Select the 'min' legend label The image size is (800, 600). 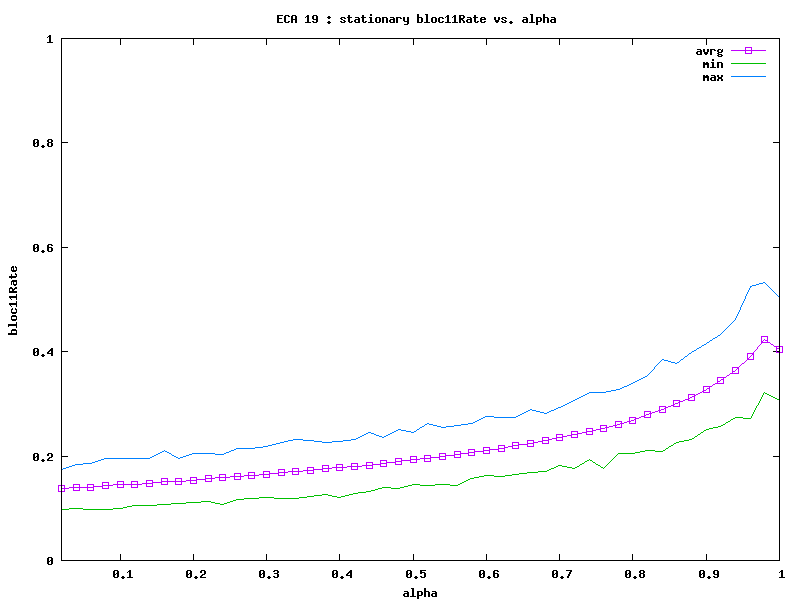click(x=712, y=64)
